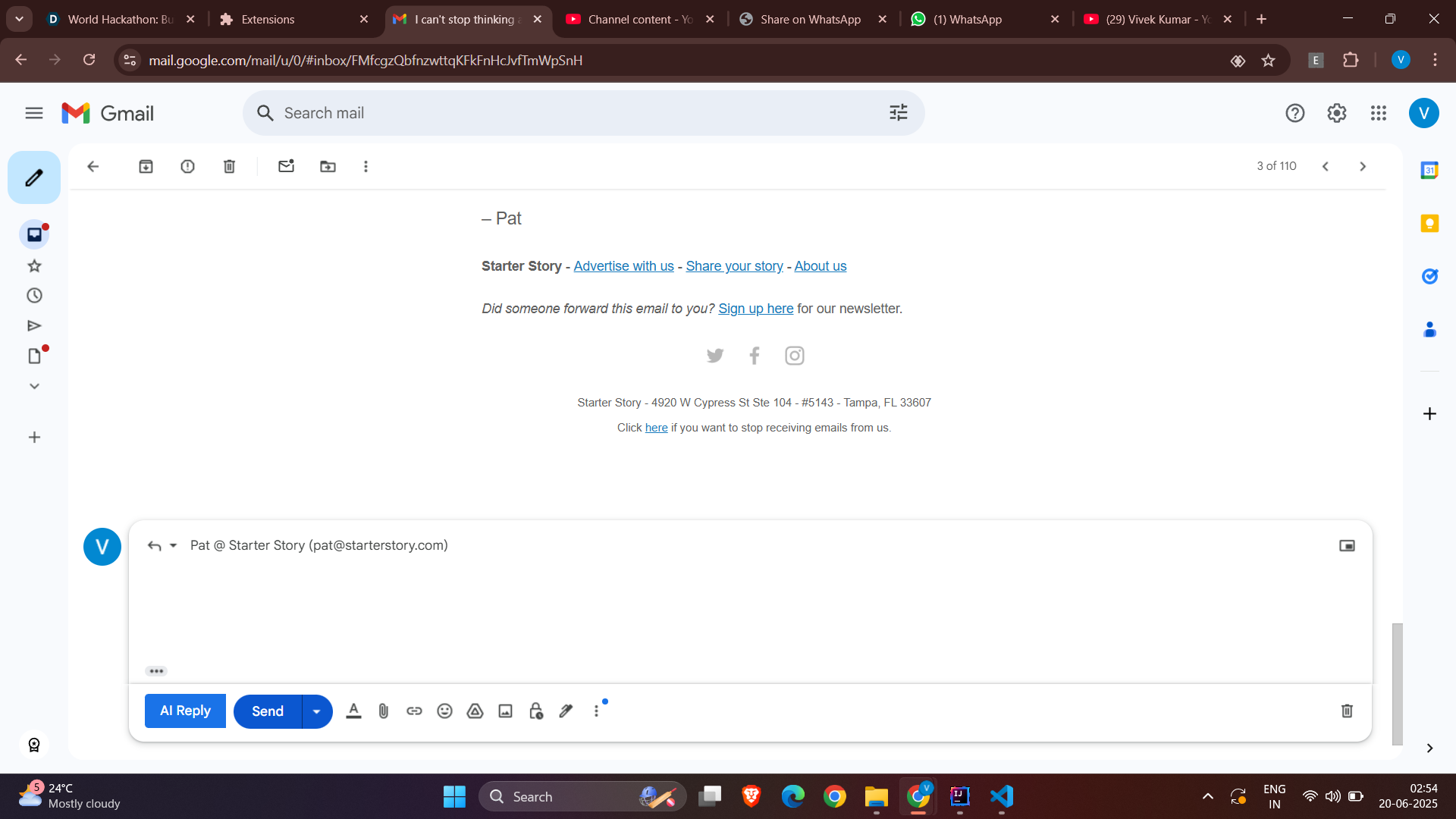
Task: Attach files using the paperclip icon
Action: [384, 711]
